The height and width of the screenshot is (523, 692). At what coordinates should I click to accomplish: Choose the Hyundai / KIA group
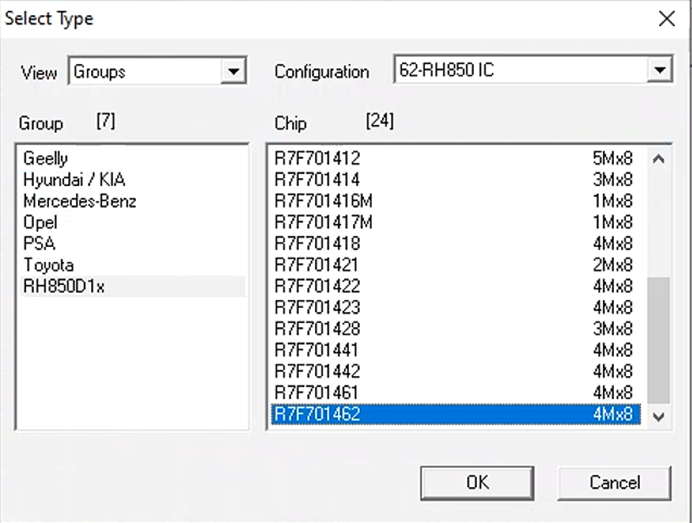point(74,180)
